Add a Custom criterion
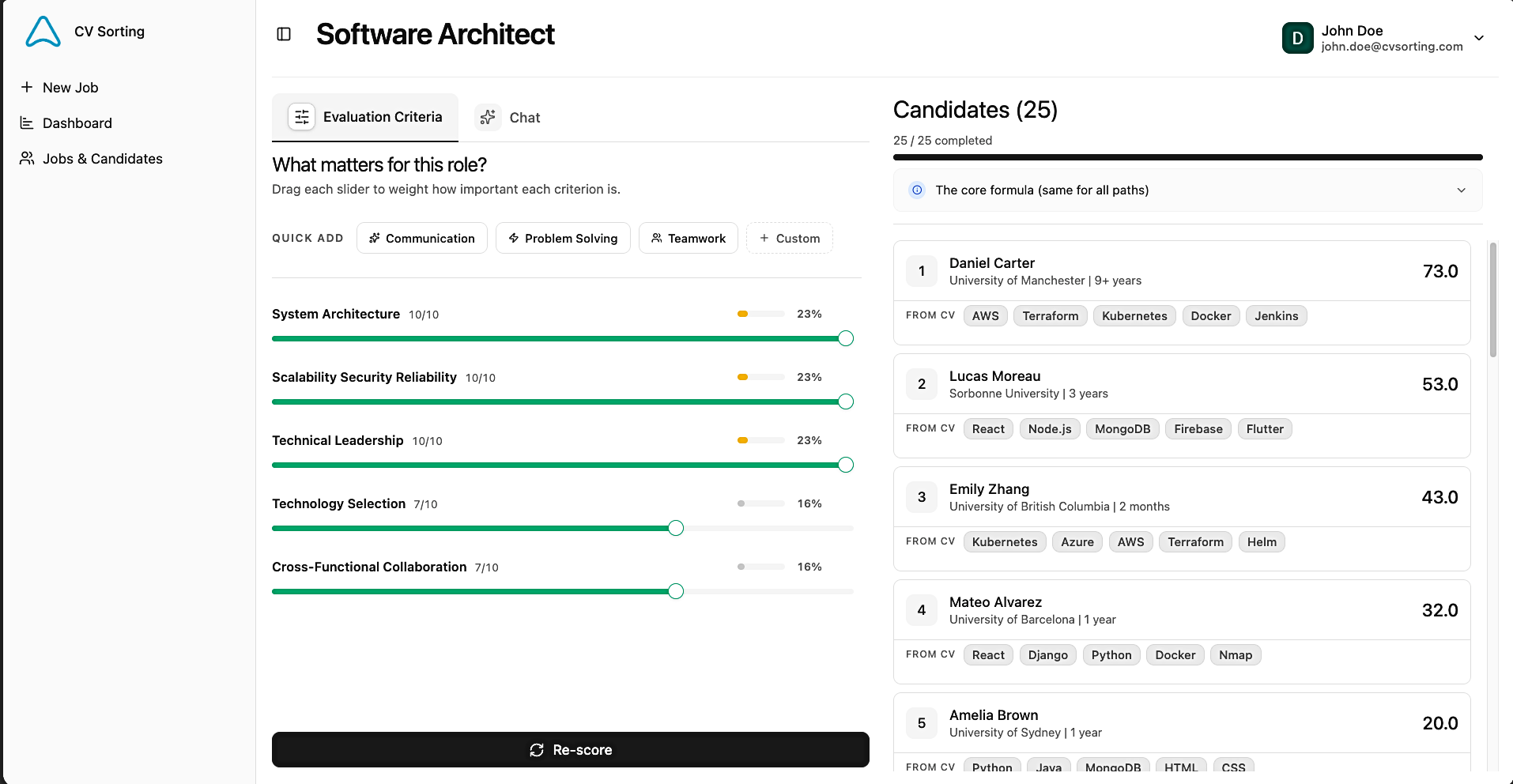 [x=788, y=238]
